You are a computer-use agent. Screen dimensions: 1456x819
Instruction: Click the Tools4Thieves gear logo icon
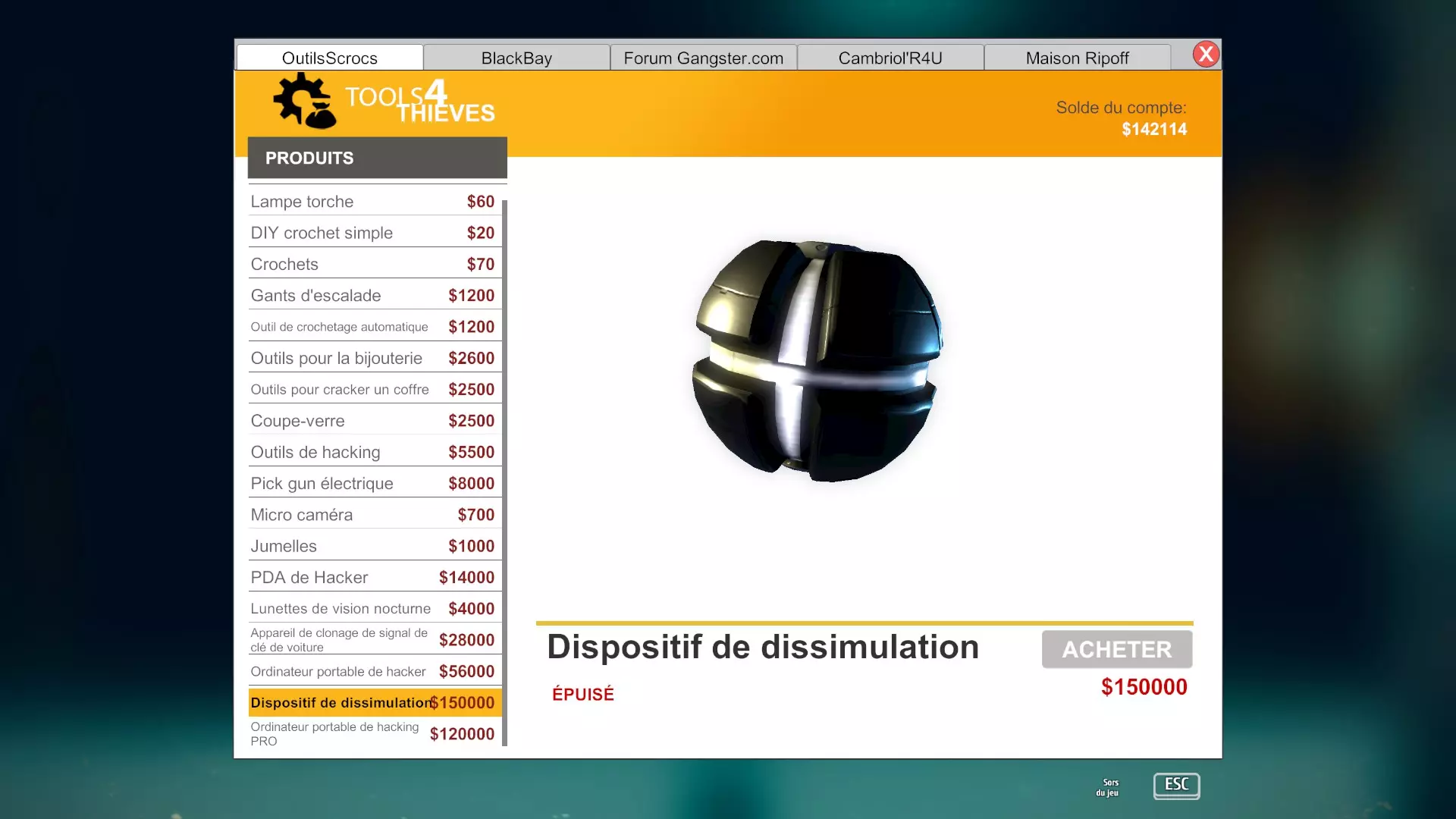pyautogui.click(x=305, y=100)
